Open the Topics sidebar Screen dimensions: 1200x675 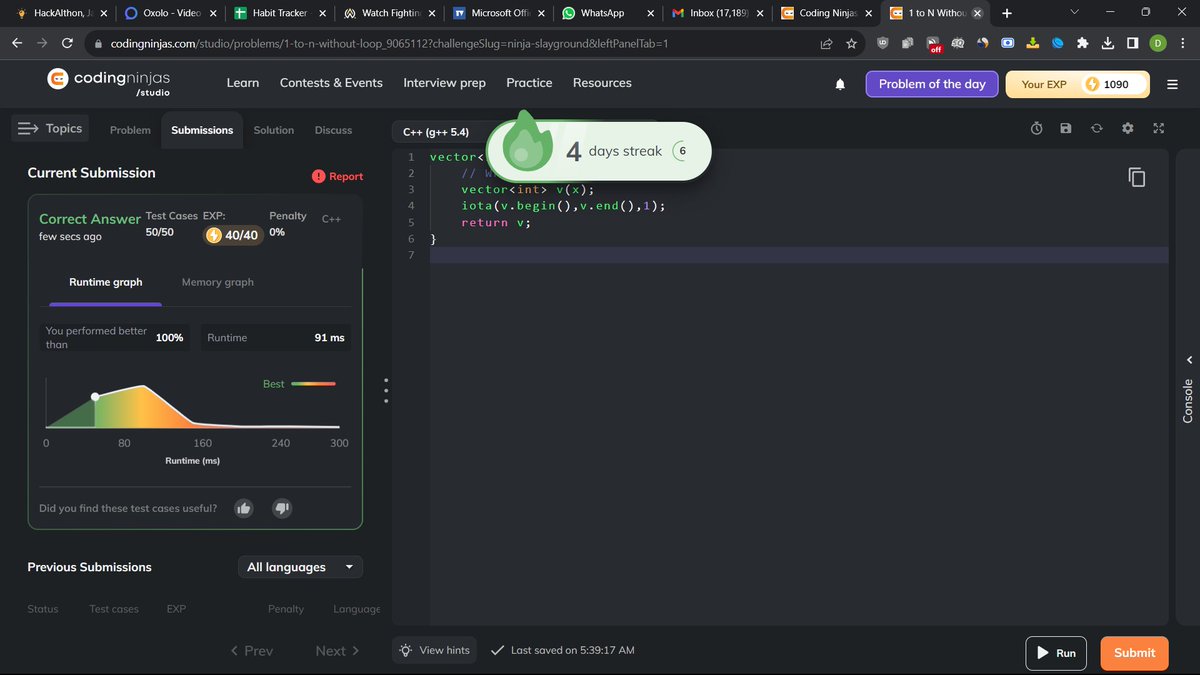[48, 128]
